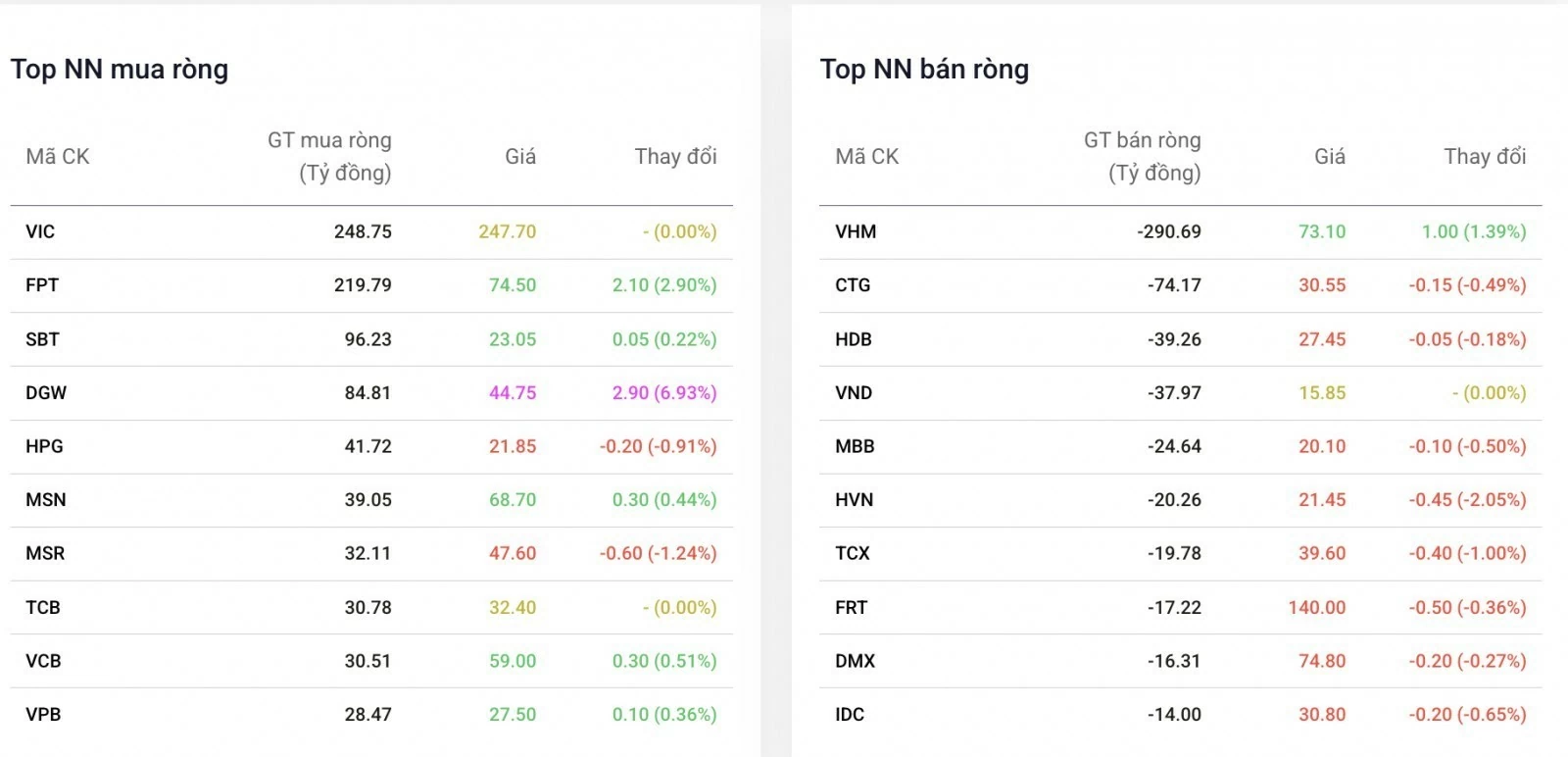Image resolution: width=1568 pixels, height=757 pixels.
Task: Select the HVN ticker symbol
Action: pos(854,500)
